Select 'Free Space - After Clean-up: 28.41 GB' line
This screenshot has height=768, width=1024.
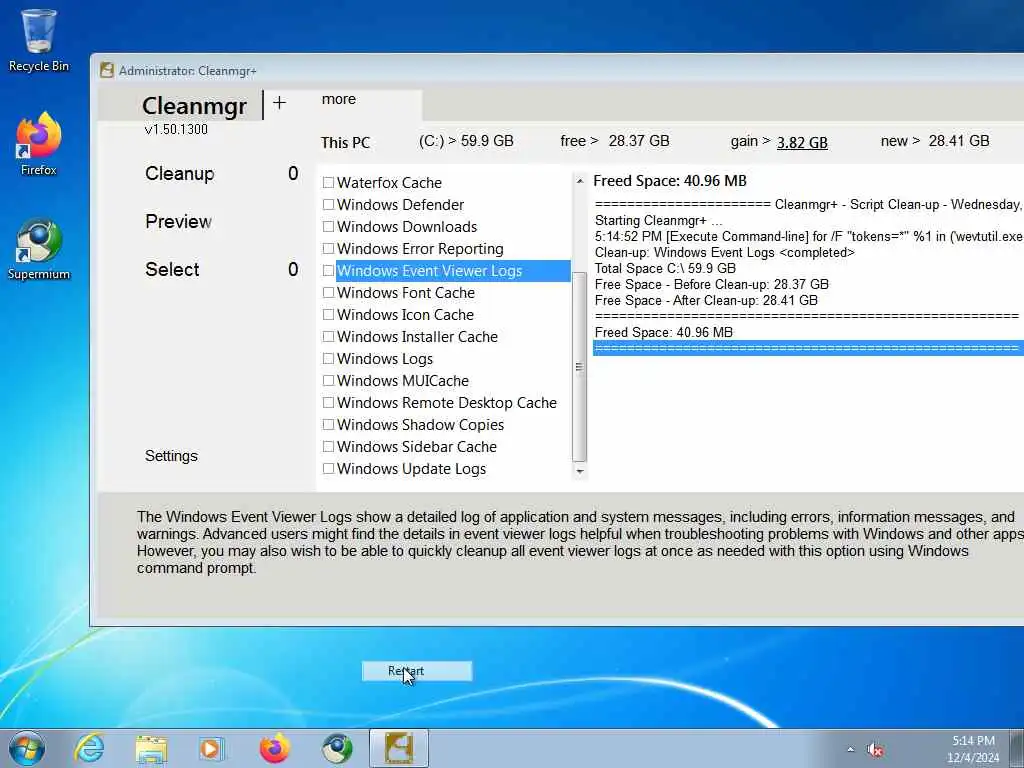point(706,300)
